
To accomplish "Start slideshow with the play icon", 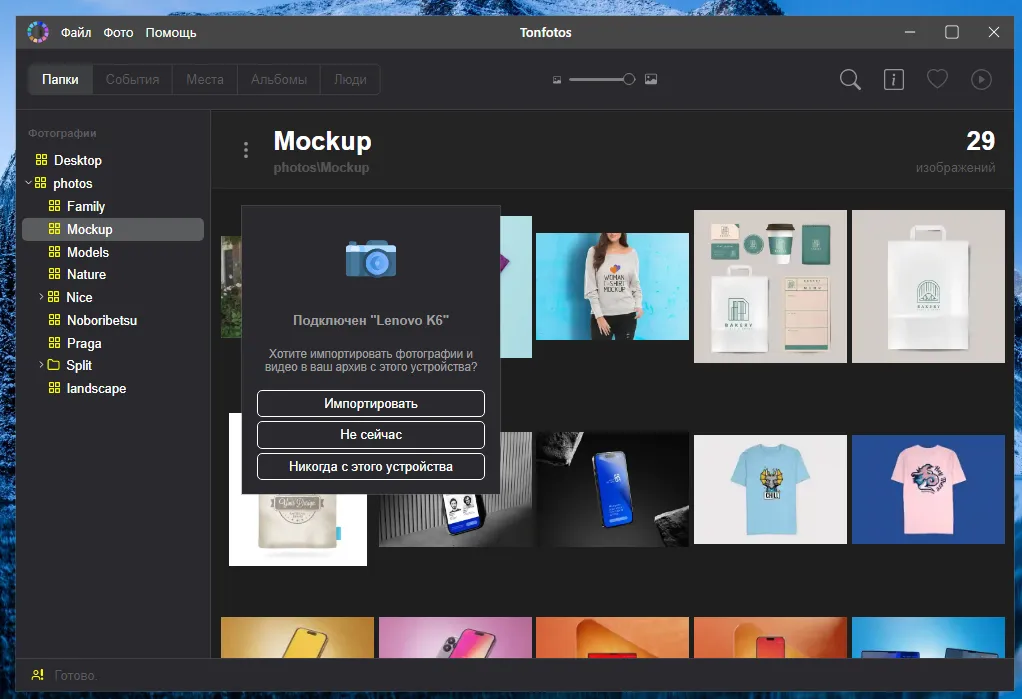I will click(x=981, y=80).
